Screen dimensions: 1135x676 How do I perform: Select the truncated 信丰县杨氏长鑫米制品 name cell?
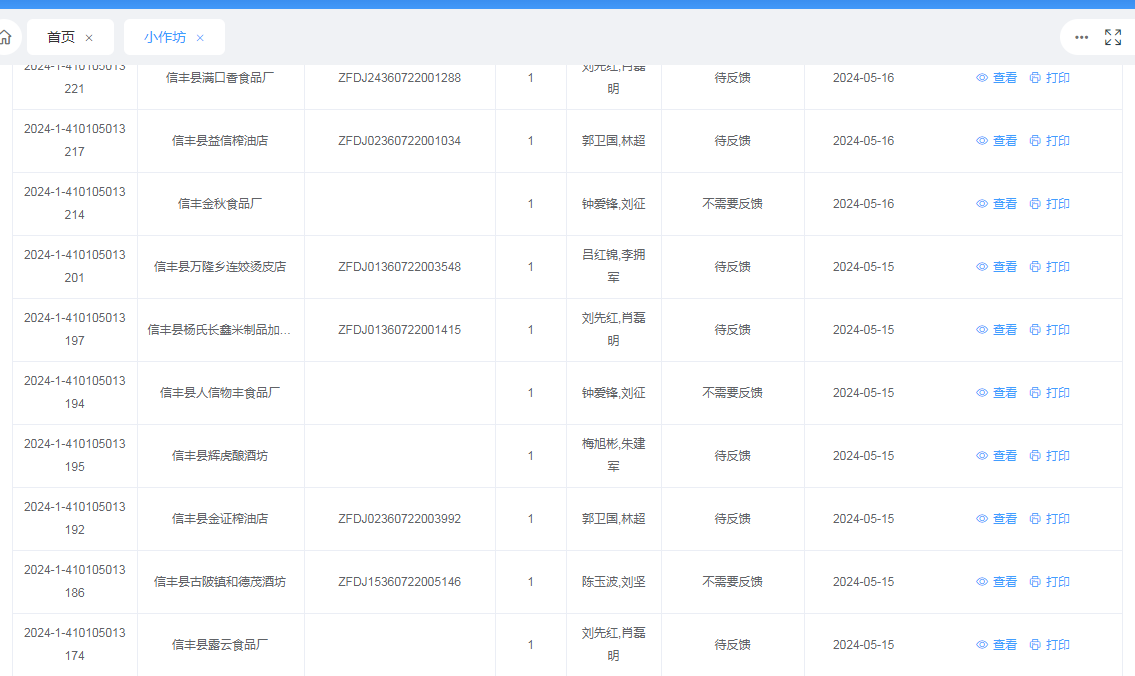tap(220, 330)
